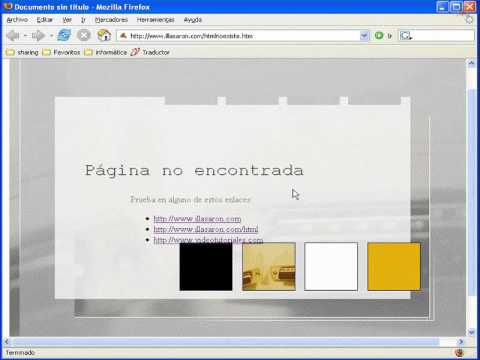Click the Terminado status bar text

[x=20, y=352]
